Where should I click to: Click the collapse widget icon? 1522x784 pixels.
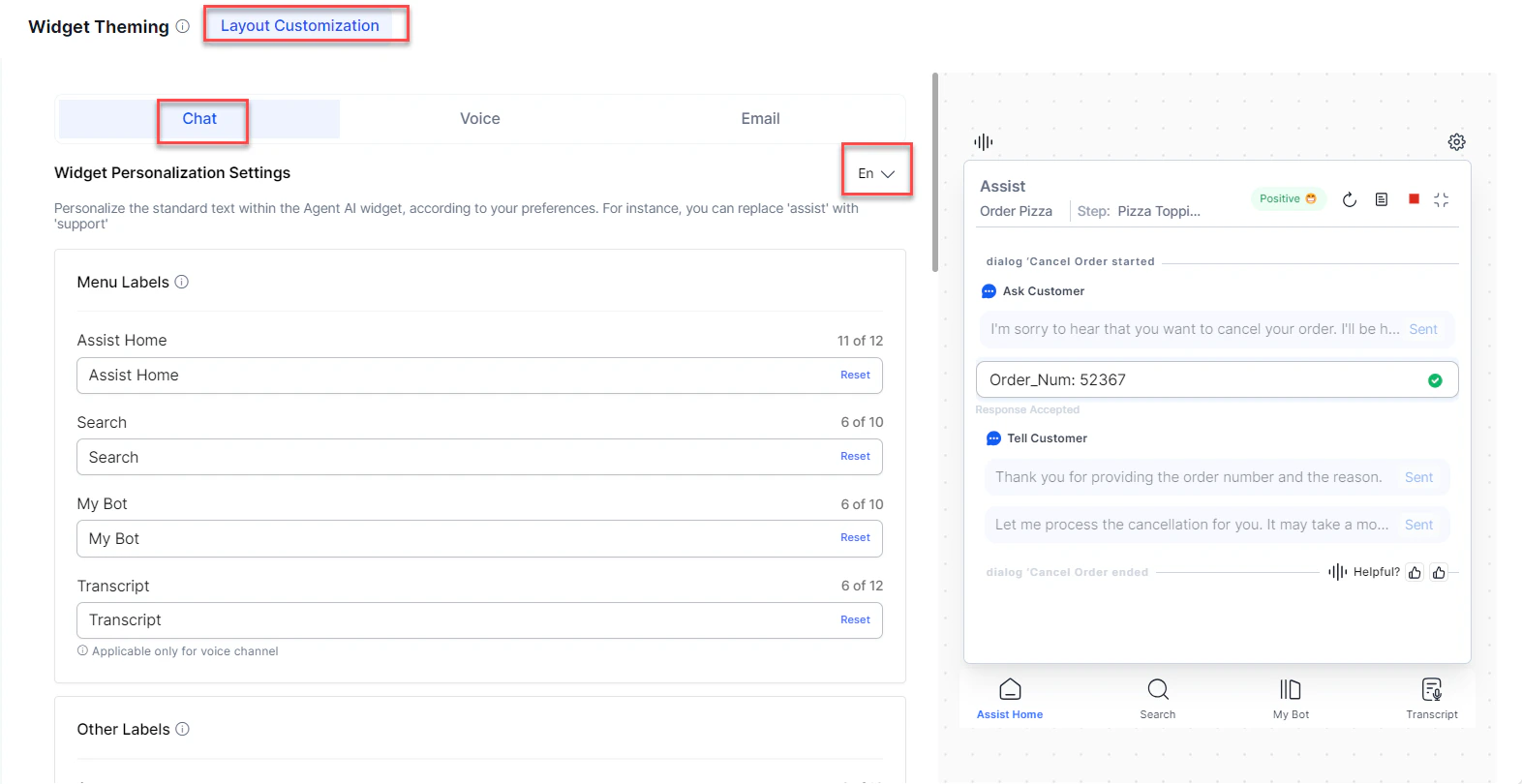1442,199
